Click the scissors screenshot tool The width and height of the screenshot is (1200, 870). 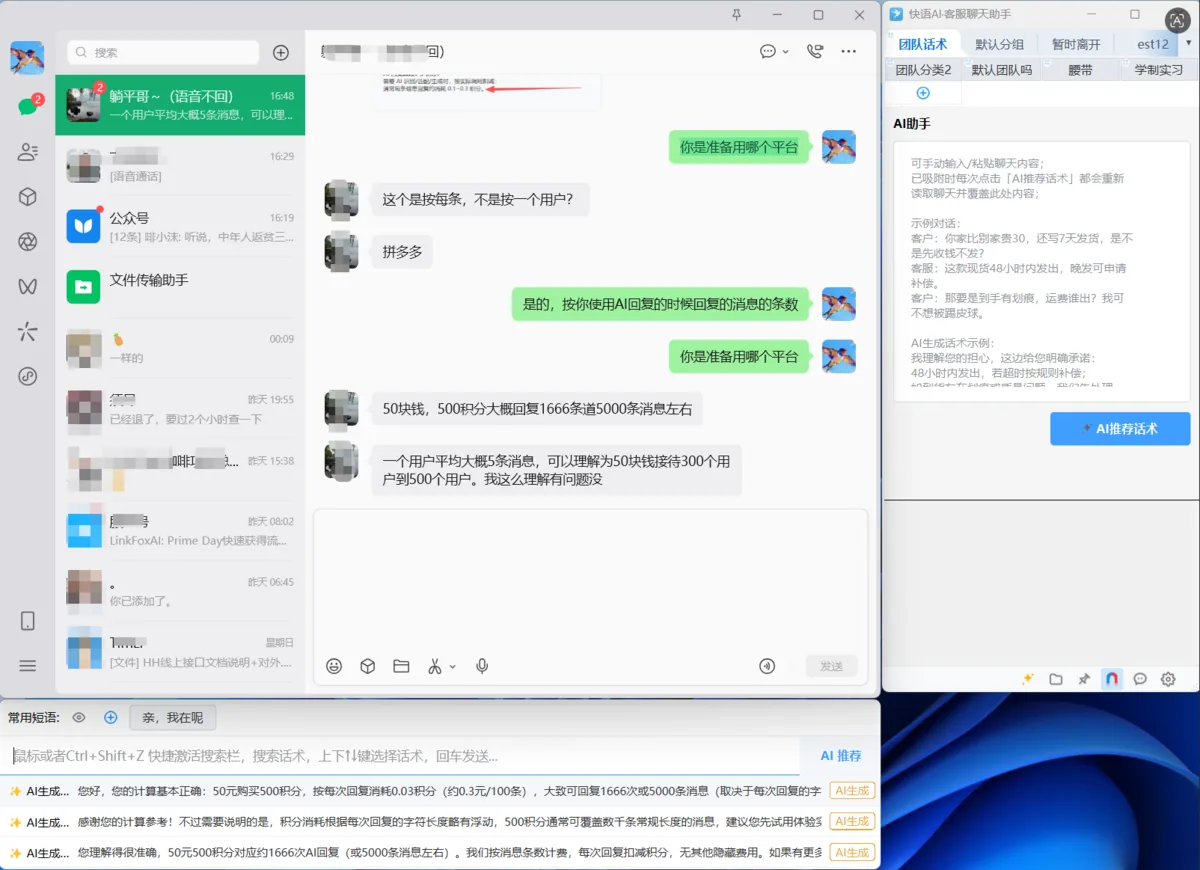pos(434,666)
